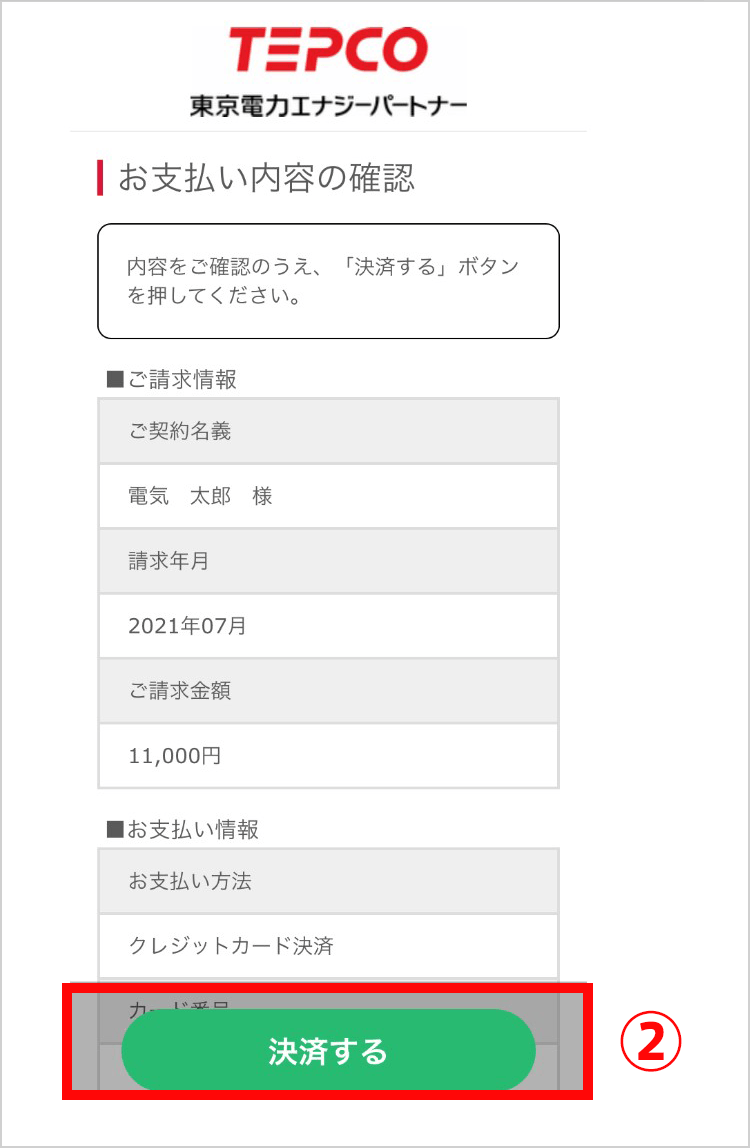This screenshot has height=1148, width=750.
Task: Click the black square bullet before お支払い情報
Action: [115, 830]
